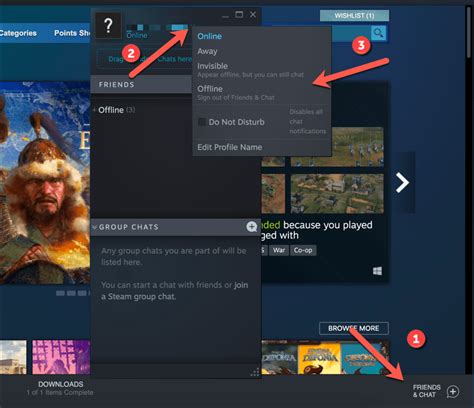Click the Friends section header
Image resolution: width=474 pixels, height=408 pixels.
click(141, 84)
